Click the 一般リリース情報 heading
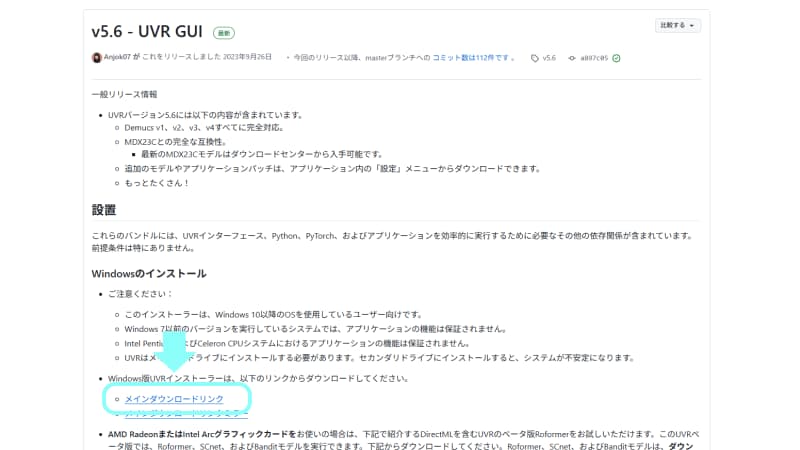The image size is (800, 450). tap(124, 94)
